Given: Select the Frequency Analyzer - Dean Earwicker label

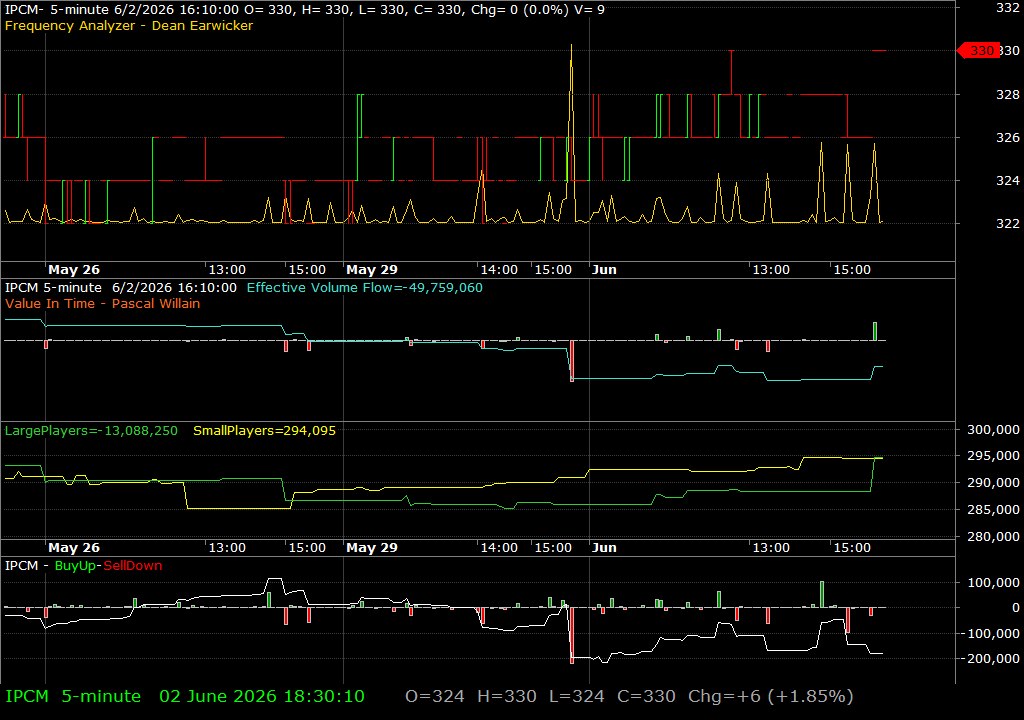Looking at the screenshot, I should click(129, 25).
